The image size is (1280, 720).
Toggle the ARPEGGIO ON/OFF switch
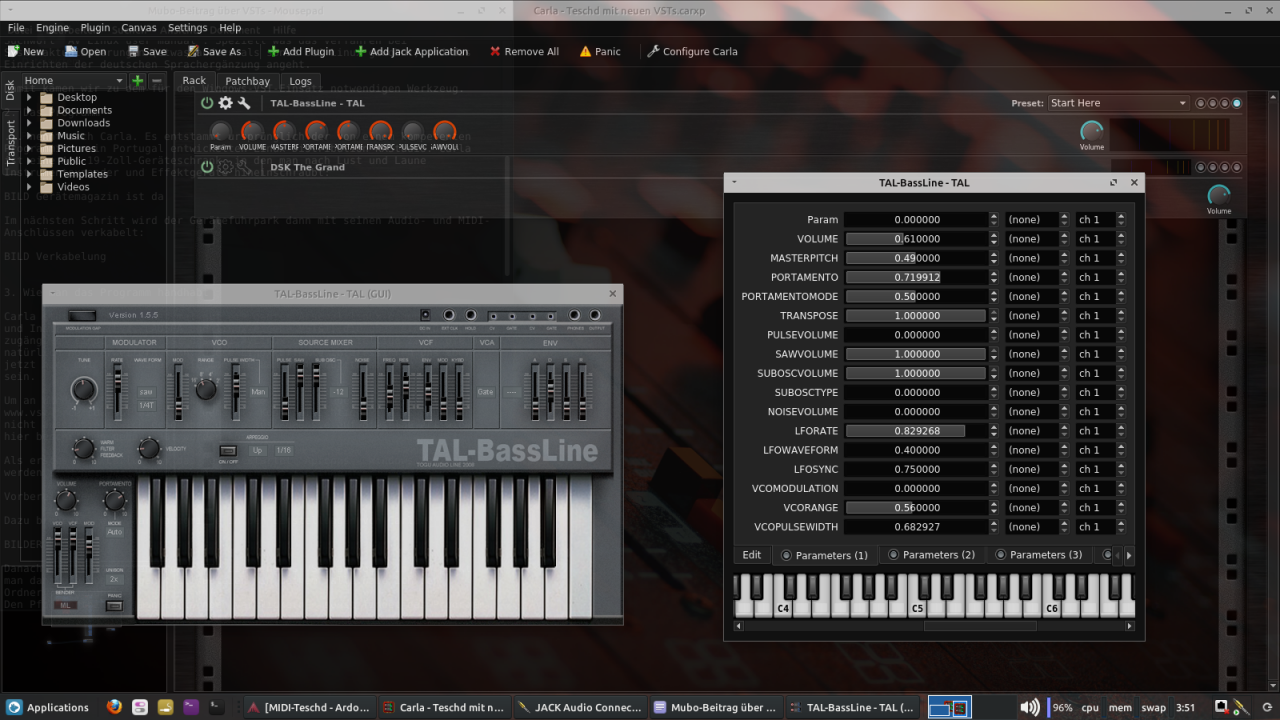pyautogui.click(x=228, y=451)
